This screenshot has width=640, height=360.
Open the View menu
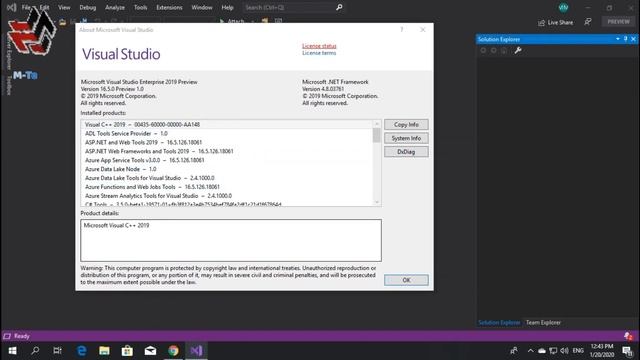[64, 7]
